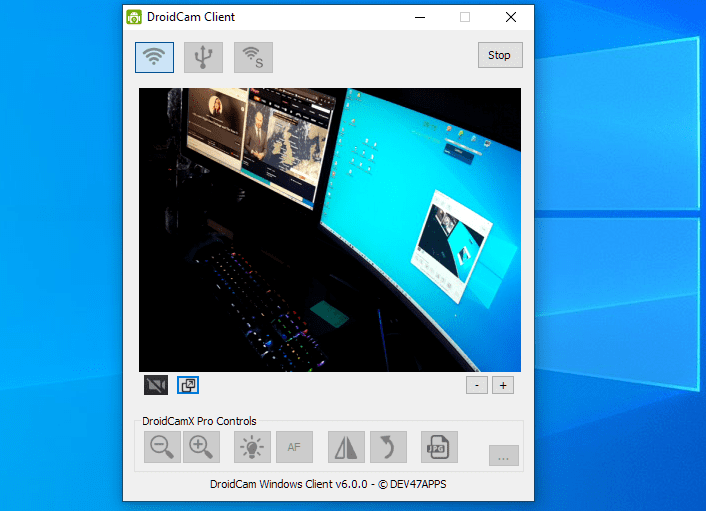706x511 pixels.
Task: Minimize the DroidCam Client window
Action: click(420, 17)
